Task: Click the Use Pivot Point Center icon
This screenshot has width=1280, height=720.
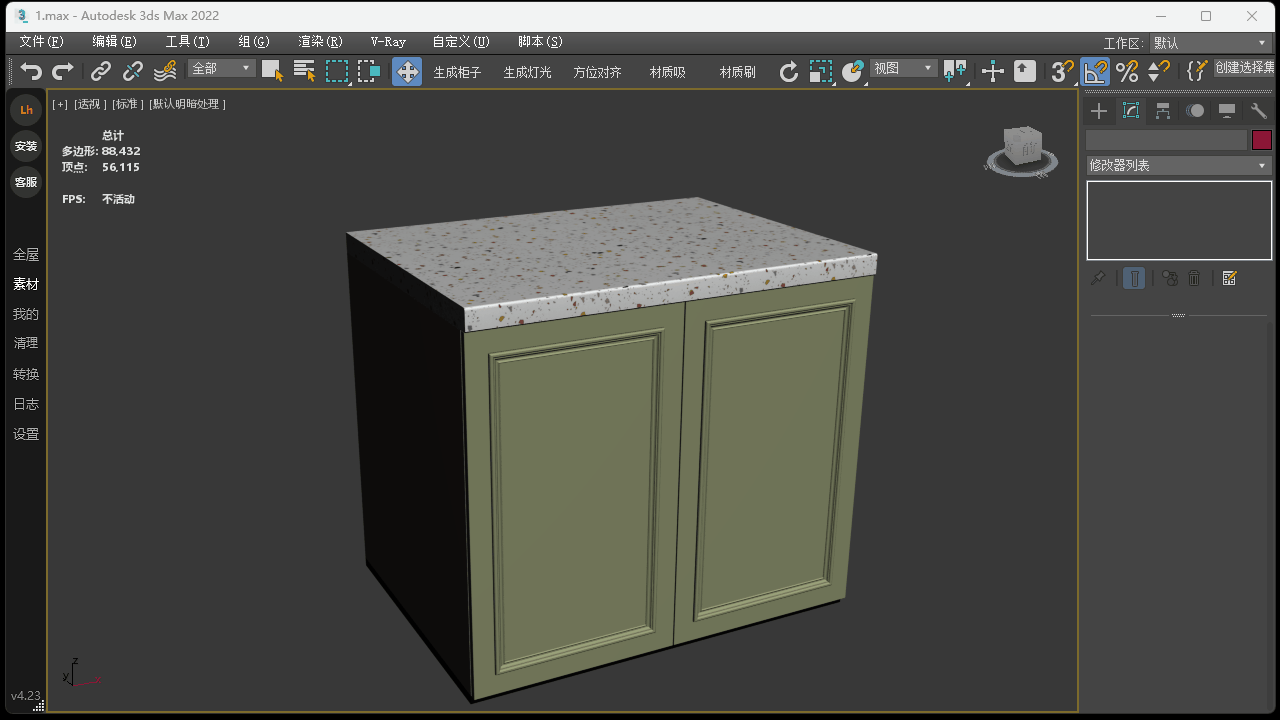Action: click(955, 71)
